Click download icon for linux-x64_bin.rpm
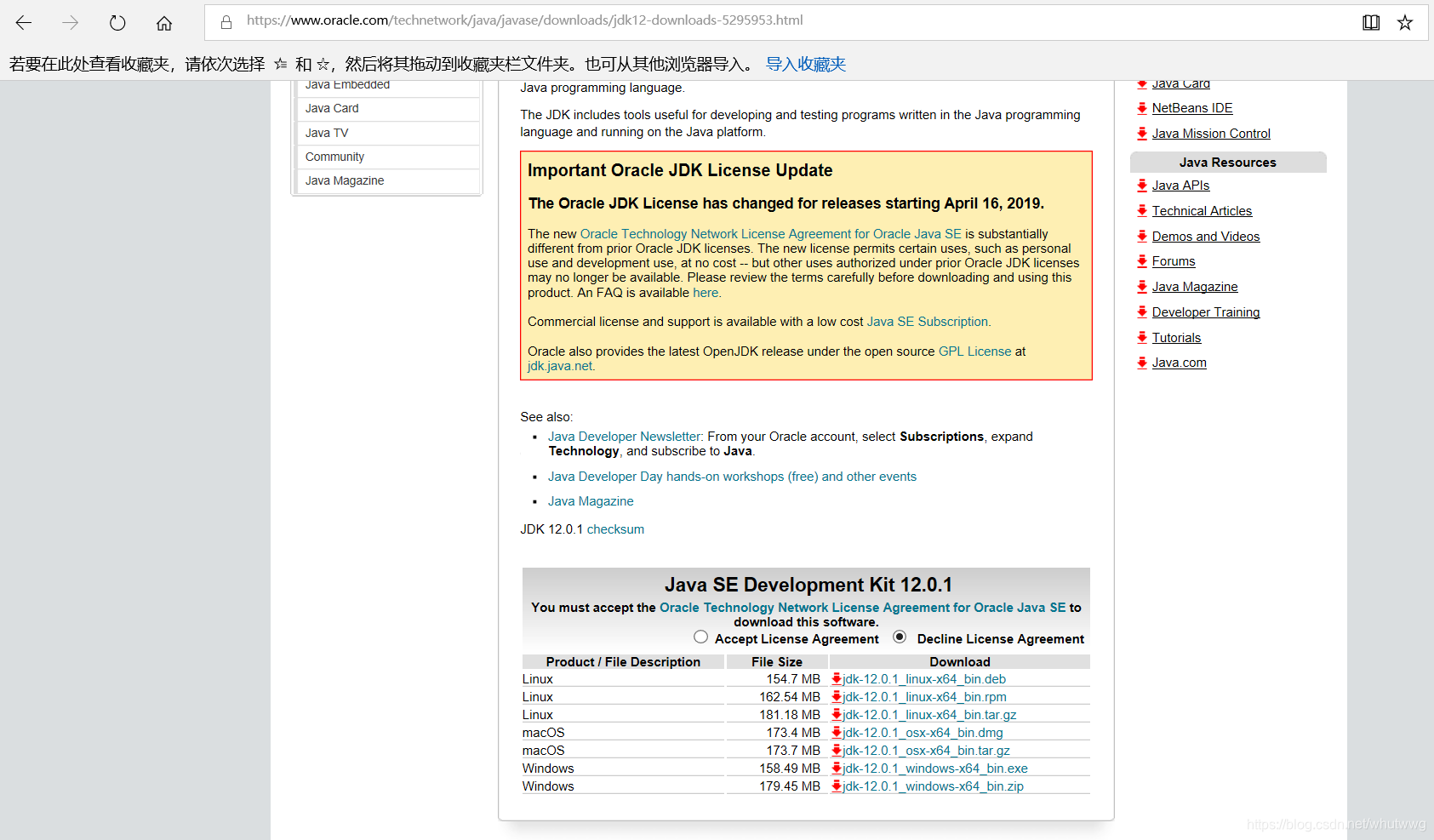The width and height of the screenshot is (1434, 840). [x=837, y=697]
